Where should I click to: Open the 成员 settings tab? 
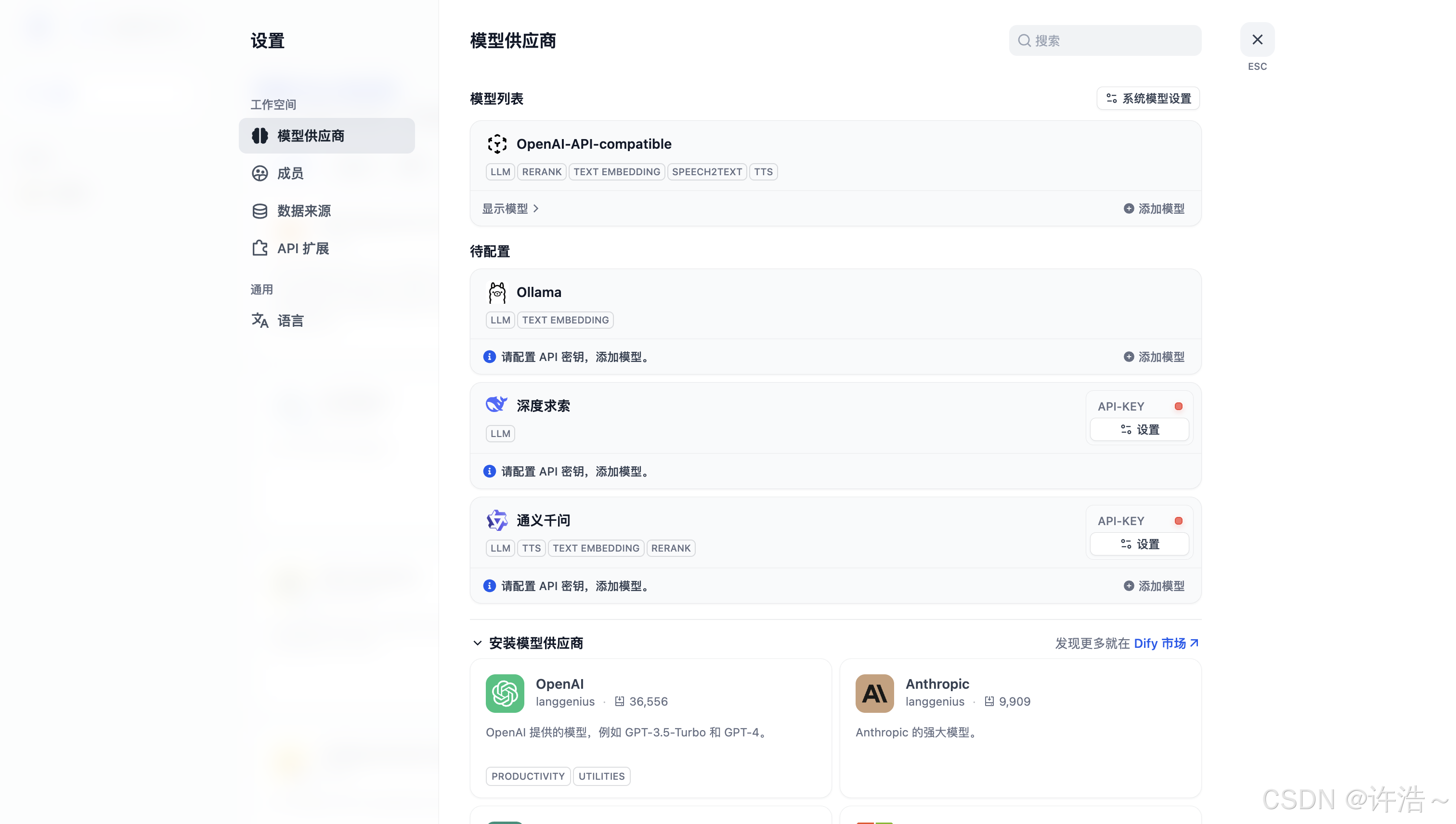tap(290, 173)
